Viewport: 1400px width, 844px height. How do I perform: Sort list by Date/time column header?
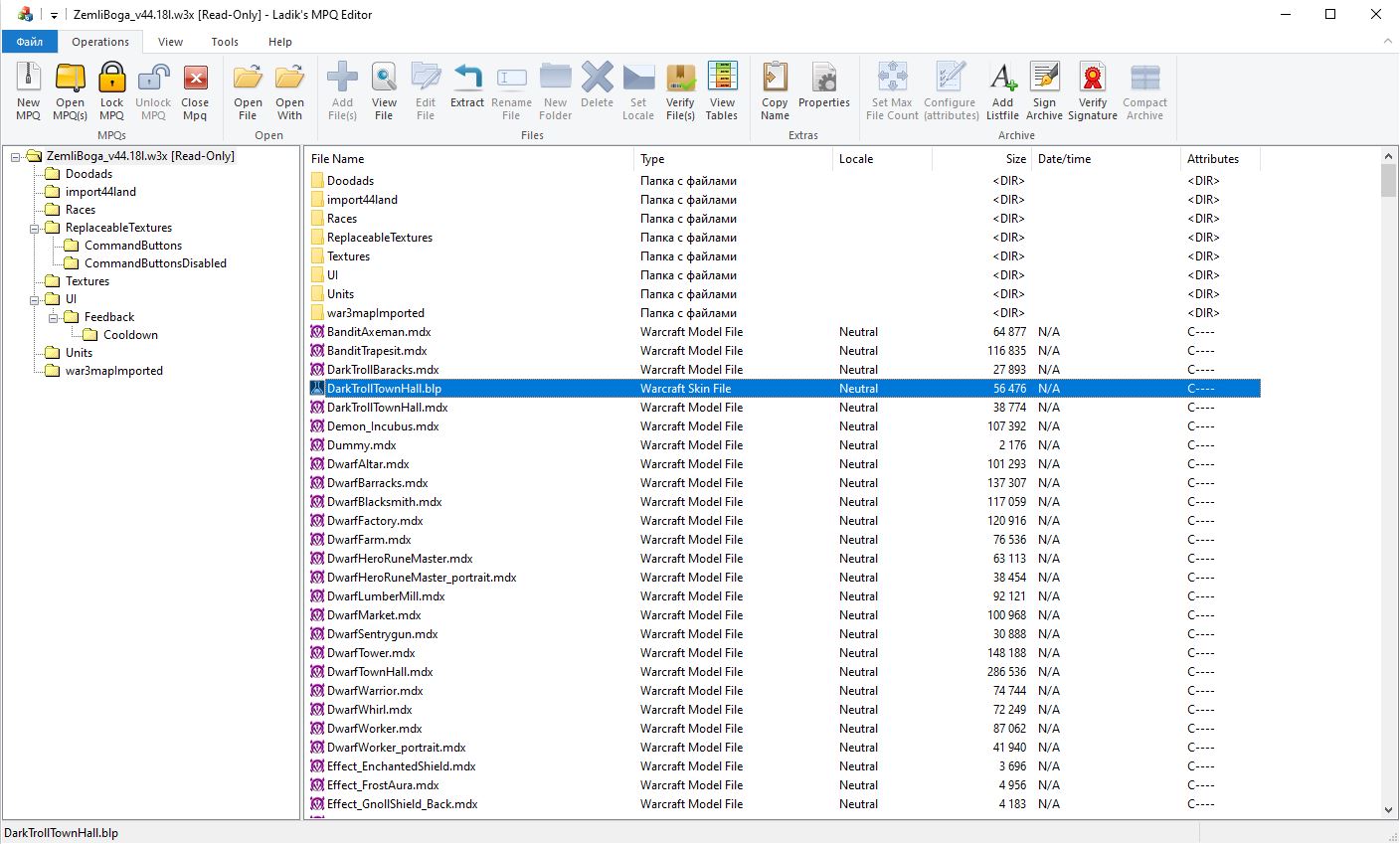(x=1107, y=159)
